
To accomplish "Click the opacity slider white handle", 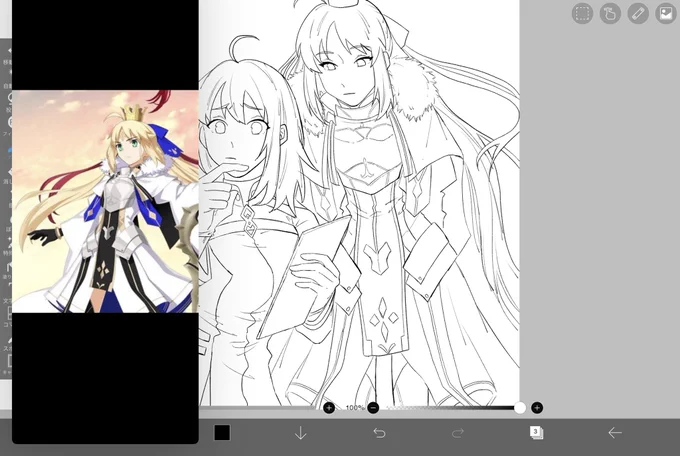I will pyautogui.click(x=520, y=408).
